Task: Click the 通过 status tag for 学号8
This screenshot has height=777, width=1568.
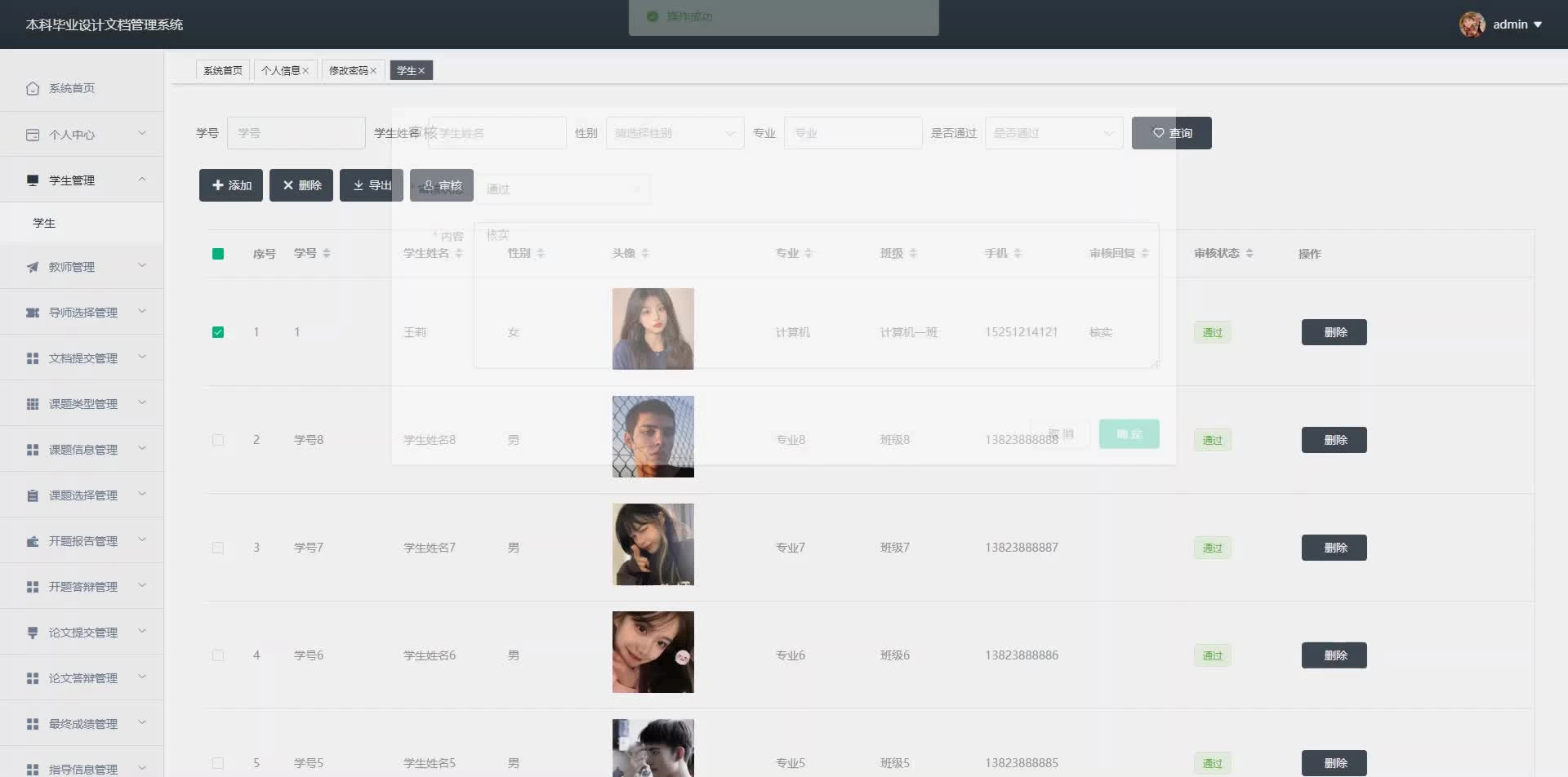Action: [1213, 440]
